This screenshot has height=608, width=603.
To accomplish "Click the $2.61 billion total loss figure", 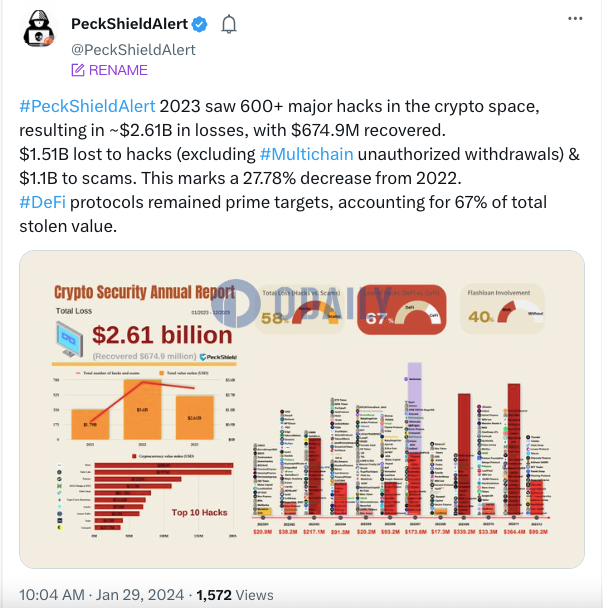I will [x=162, y=335].
